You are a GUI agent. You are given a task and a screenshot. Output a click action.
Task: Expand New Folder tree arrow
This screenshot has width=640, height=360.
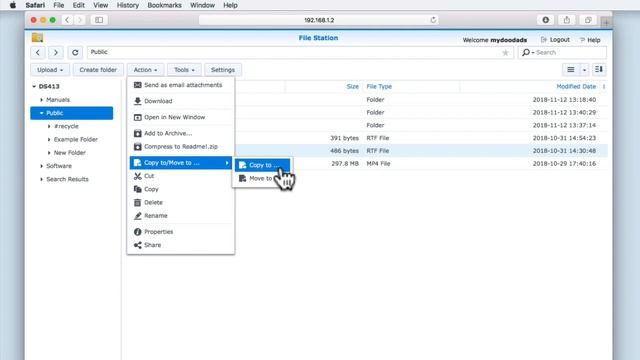(x=49, y=153)
